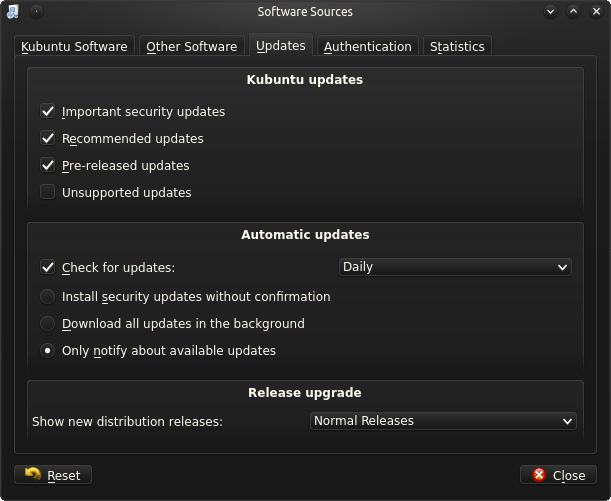Toggle Pre-released updates checkbox
611x501 pixels.
pyautogui.click(x=47, y=166)
